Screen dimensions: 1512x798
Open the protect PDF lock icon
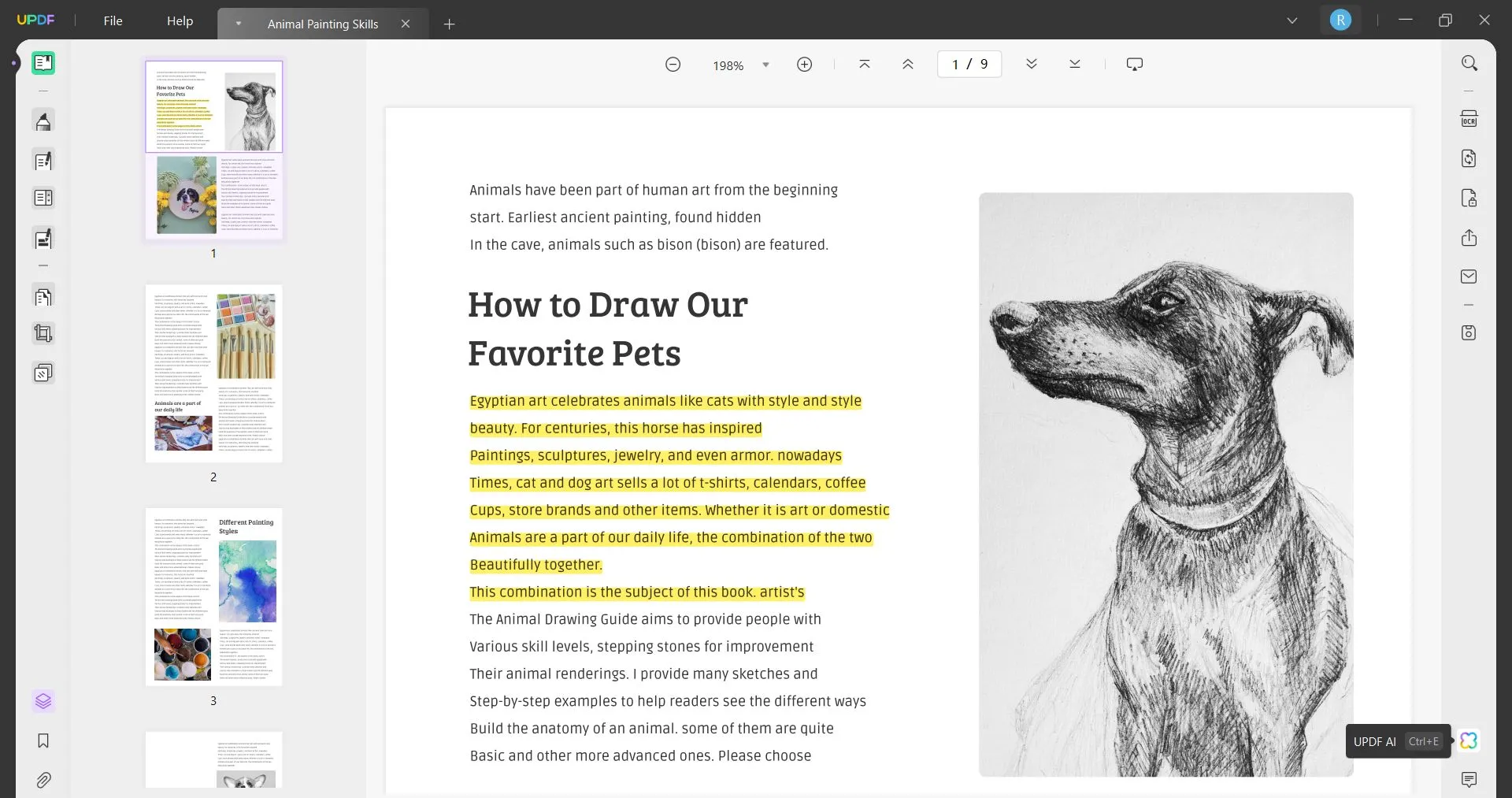pos(1469,198)
